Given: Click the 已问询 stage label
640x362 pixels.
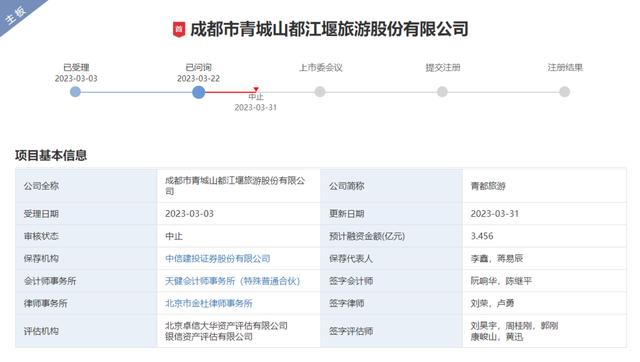Looking at the screenshot, I should pyautogui.click(x=198, y=67).
